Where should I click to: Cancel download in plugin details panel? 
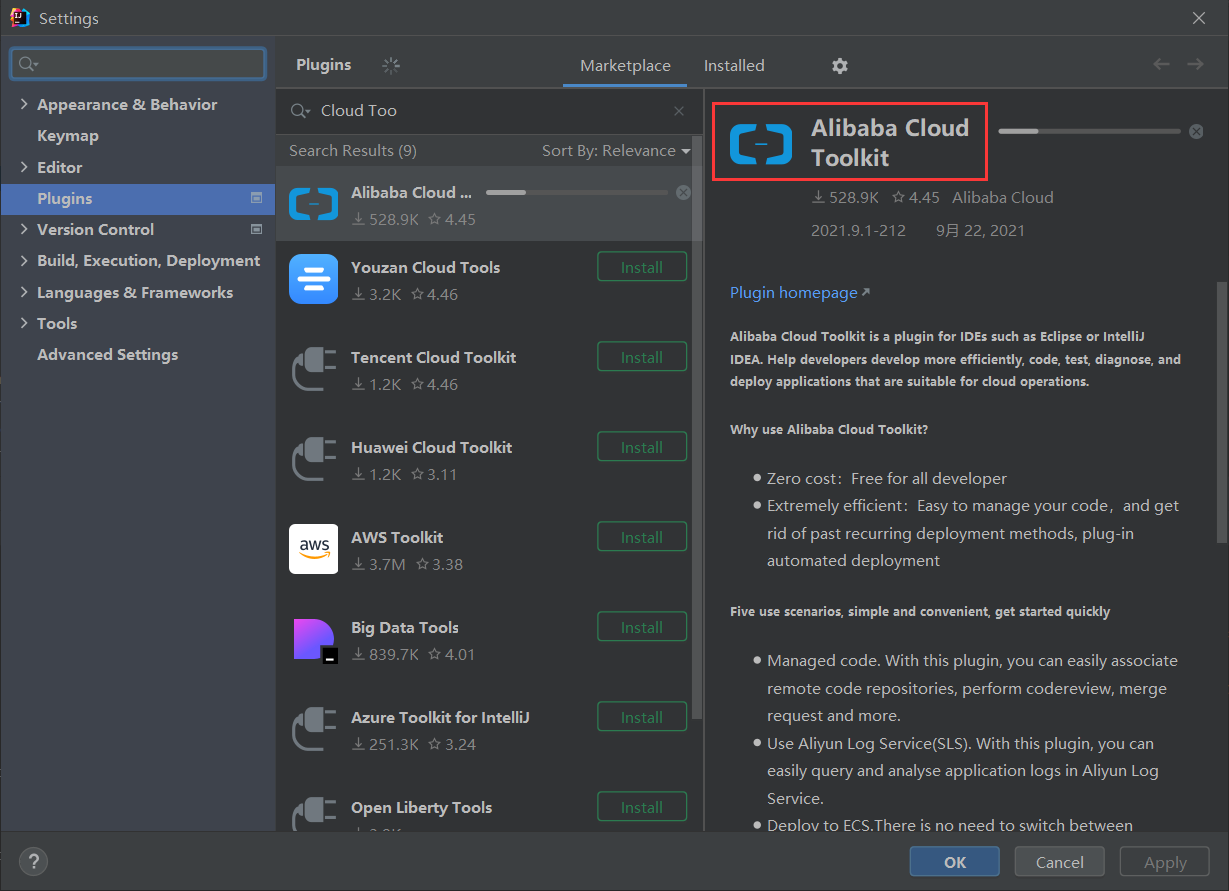(1196, 131)
